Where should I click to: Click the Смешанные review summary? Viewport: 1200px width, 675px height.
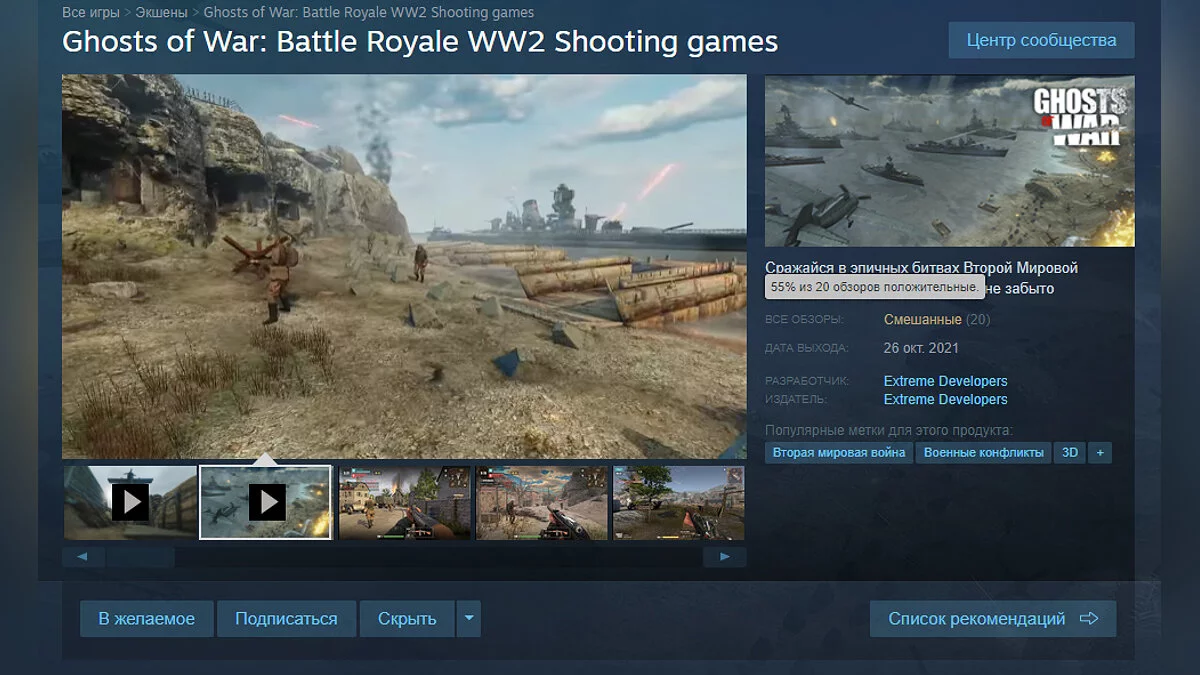(922, 320)
